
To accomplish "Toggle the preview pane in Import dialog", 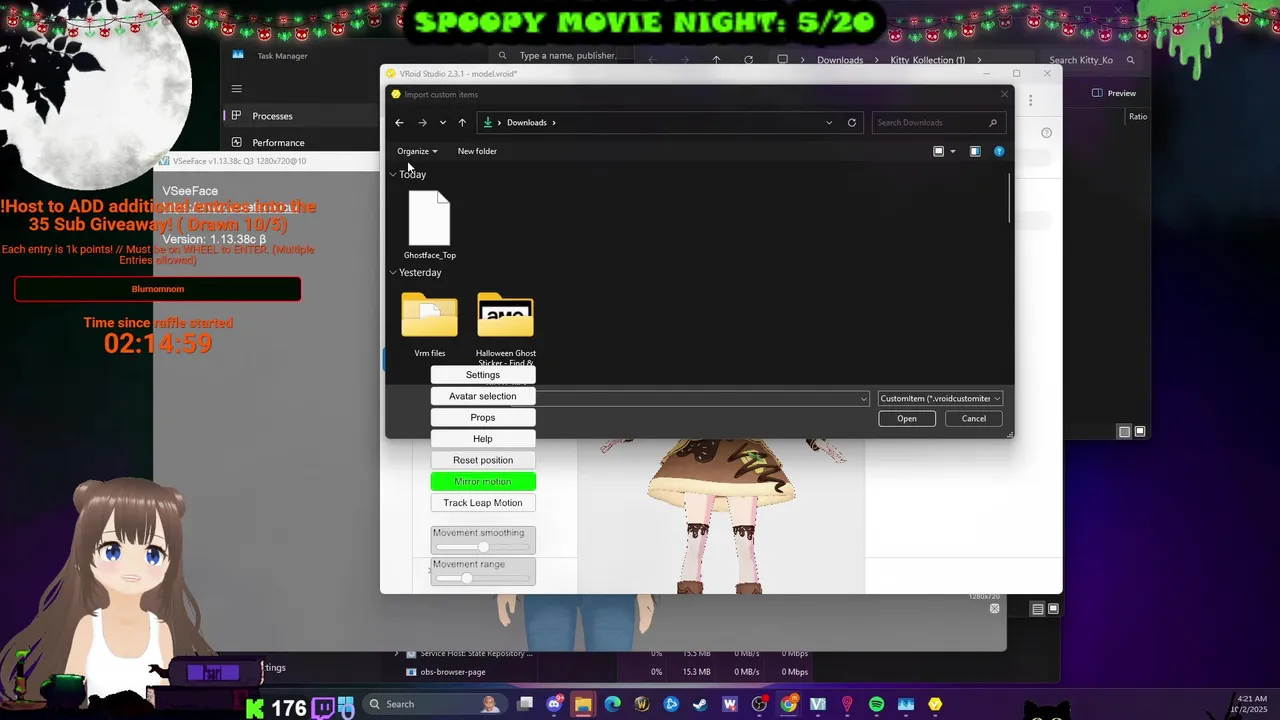I will tap(975, 151).
